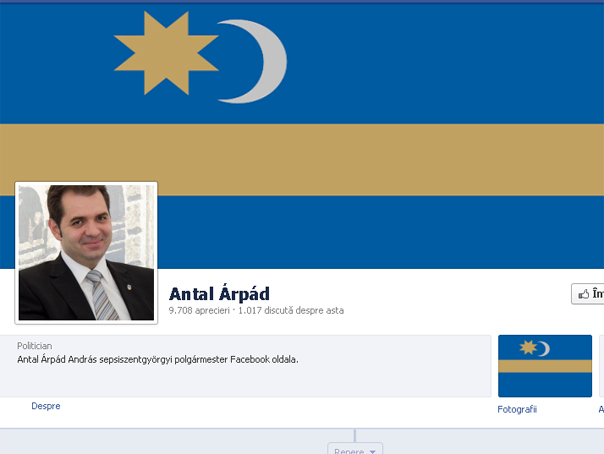This screenshot has width=604, height=454.
Task: Open the Fotografii flag thumbnail
Action: pos(545,366)
